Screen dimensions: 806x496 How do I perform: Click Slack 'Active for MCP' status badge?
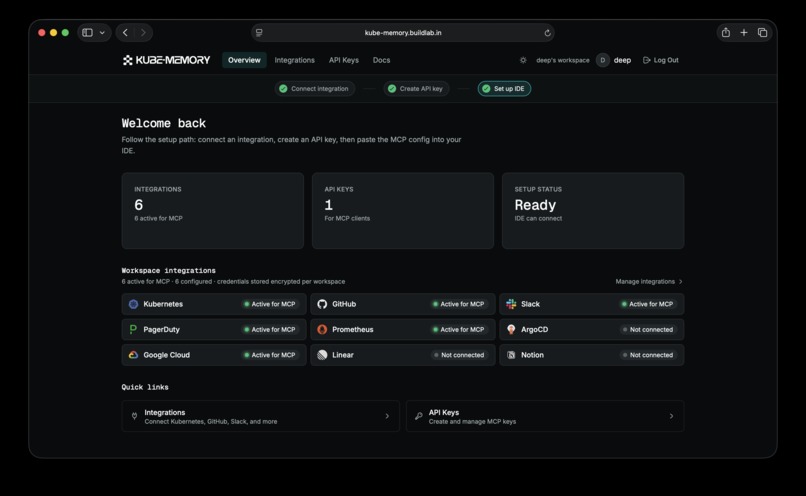coord(648,304)
